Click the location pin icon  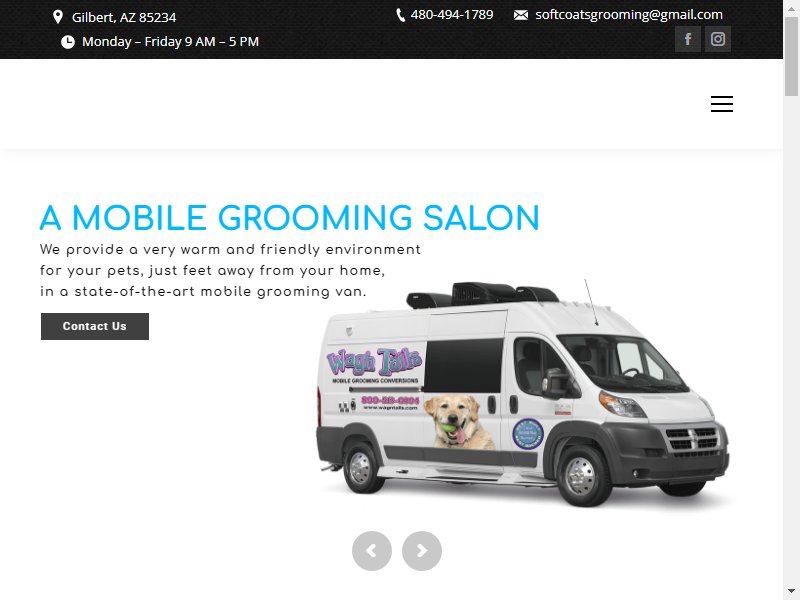click(58, 17)
